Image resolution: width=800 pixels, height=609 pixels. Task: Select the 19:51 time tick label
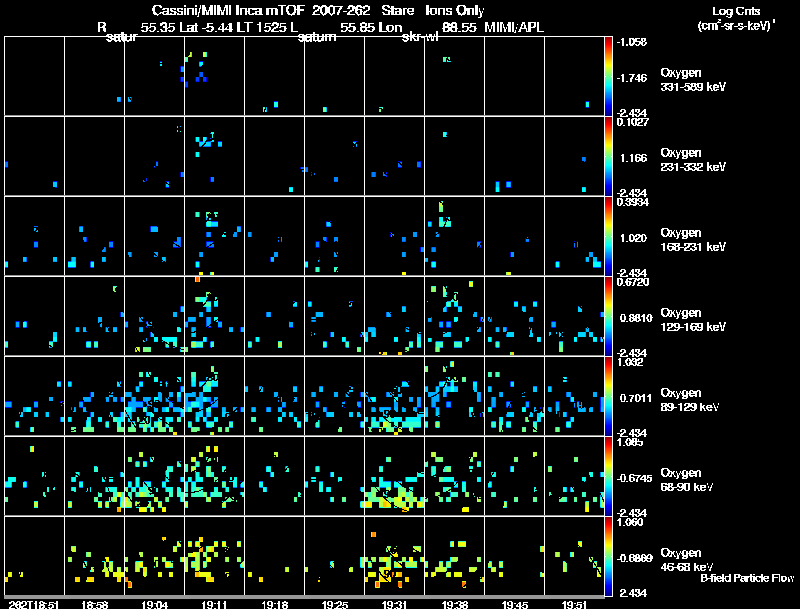(x=574, y=604)
